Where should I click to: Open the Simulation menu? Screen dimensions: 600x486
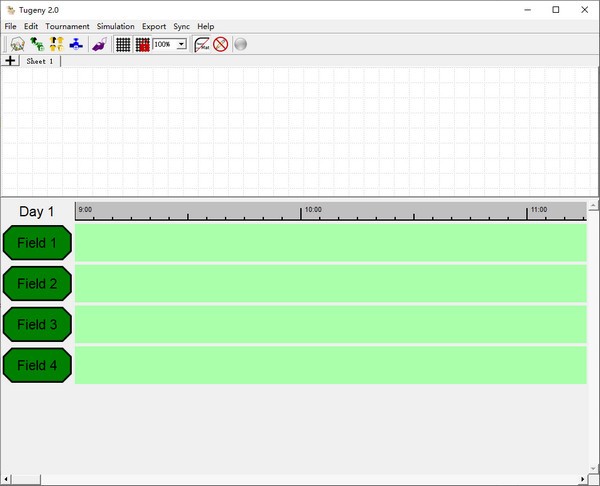click(x=115, y=26)
